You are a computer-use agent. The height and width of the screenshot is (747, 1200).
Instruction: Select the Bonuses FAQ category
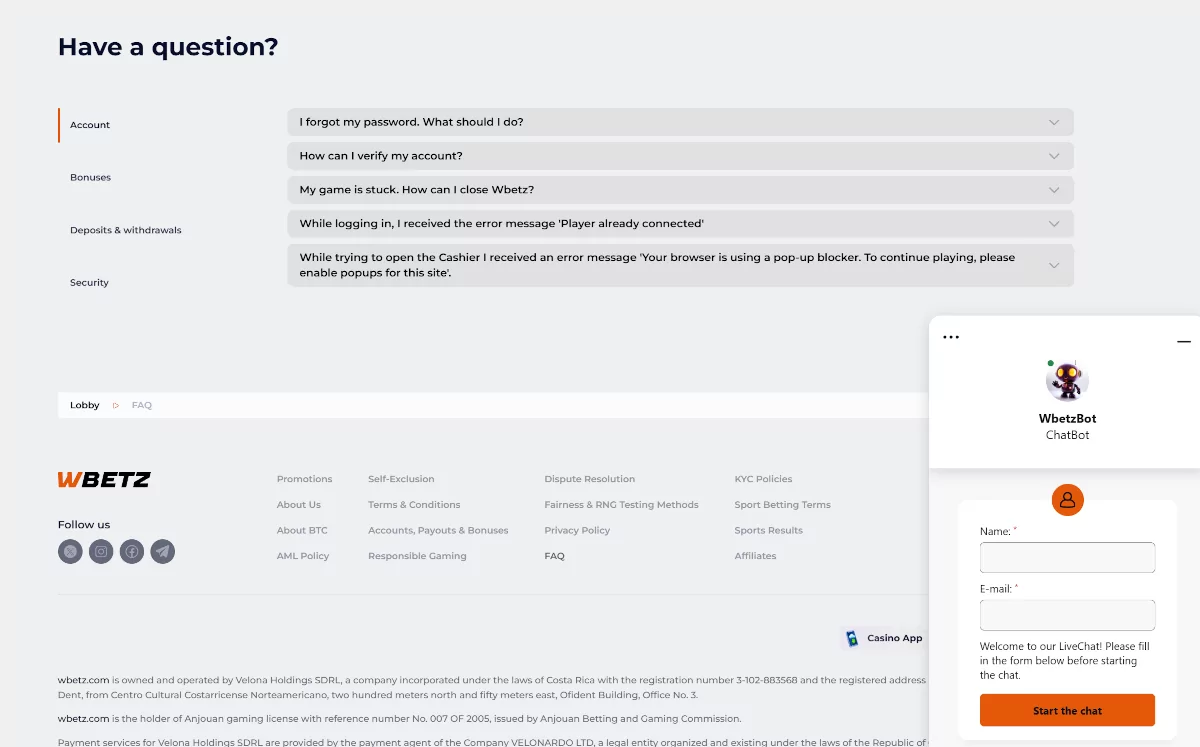(90, 177)
